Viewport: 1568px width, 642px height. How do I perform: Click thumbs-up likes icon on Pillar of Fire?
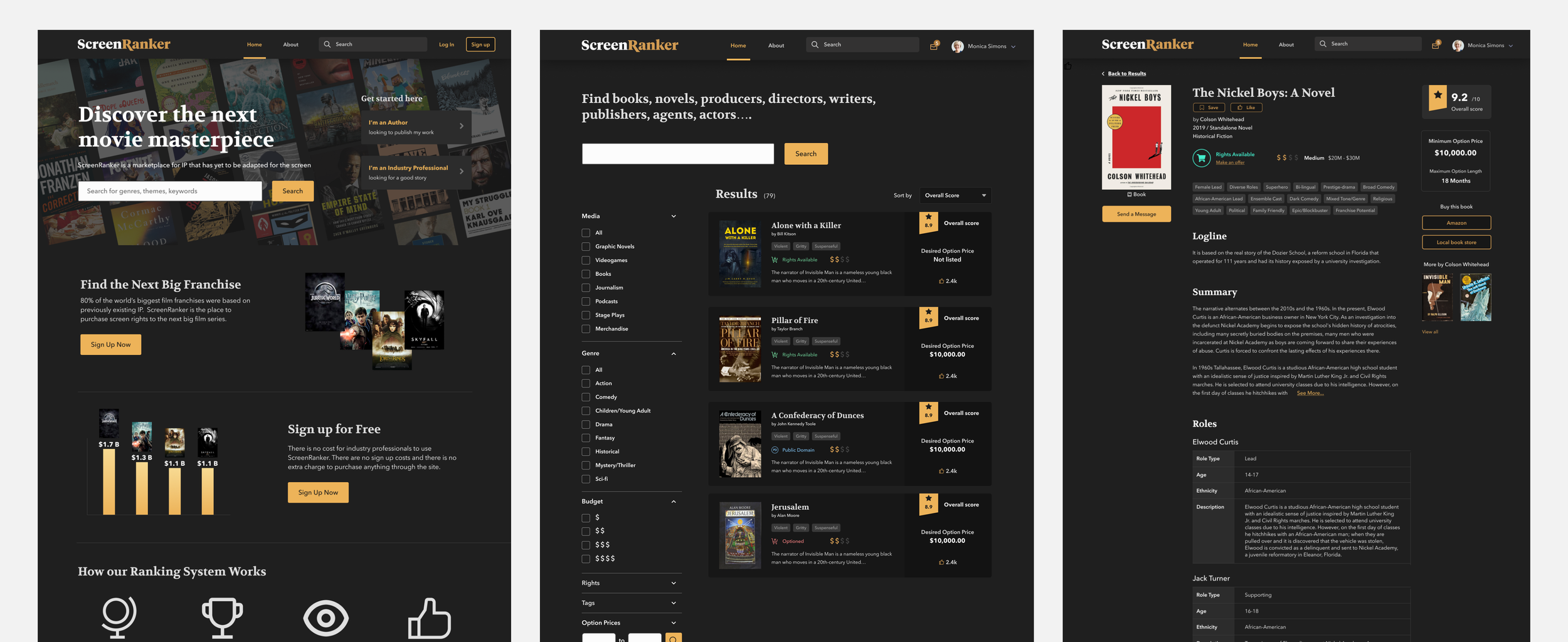(x=941, y=376)
